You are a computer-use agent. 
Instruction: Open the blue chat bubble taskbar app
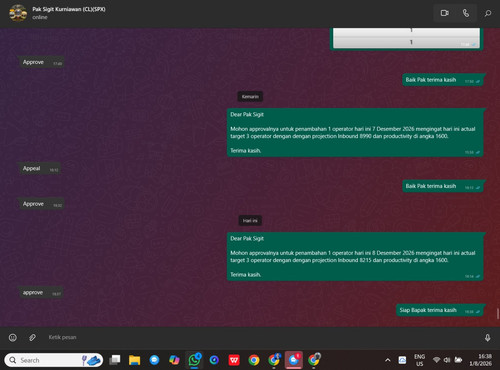(x=154, y=360)
